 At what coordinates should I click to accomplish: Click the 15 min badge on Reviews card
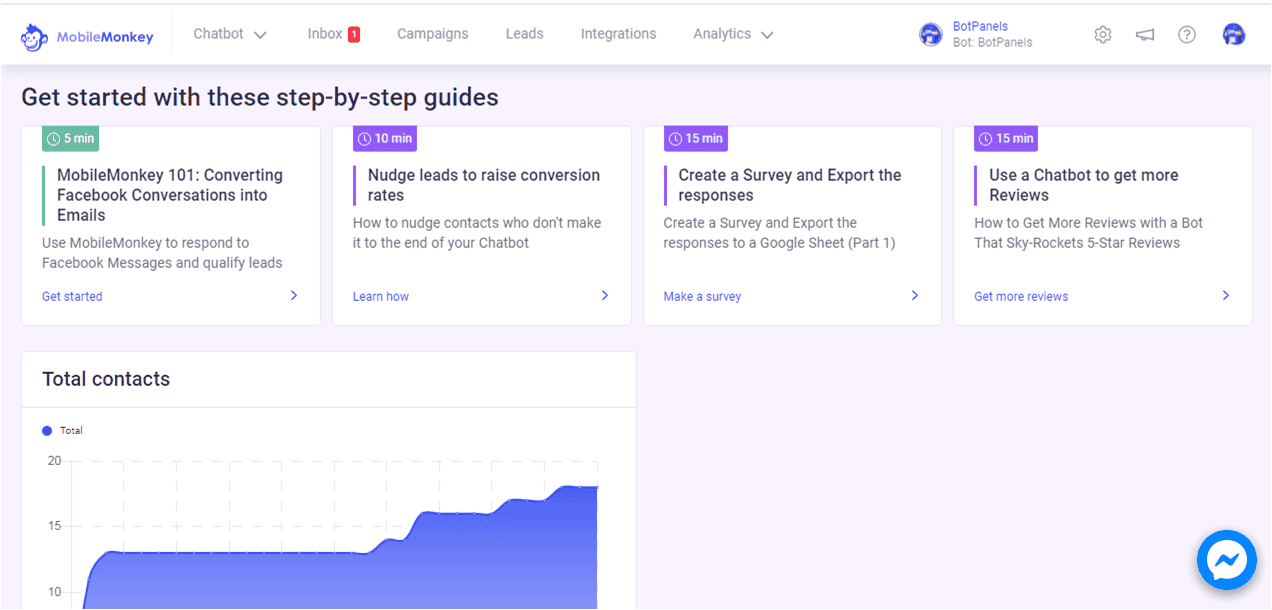(1007, 139)
